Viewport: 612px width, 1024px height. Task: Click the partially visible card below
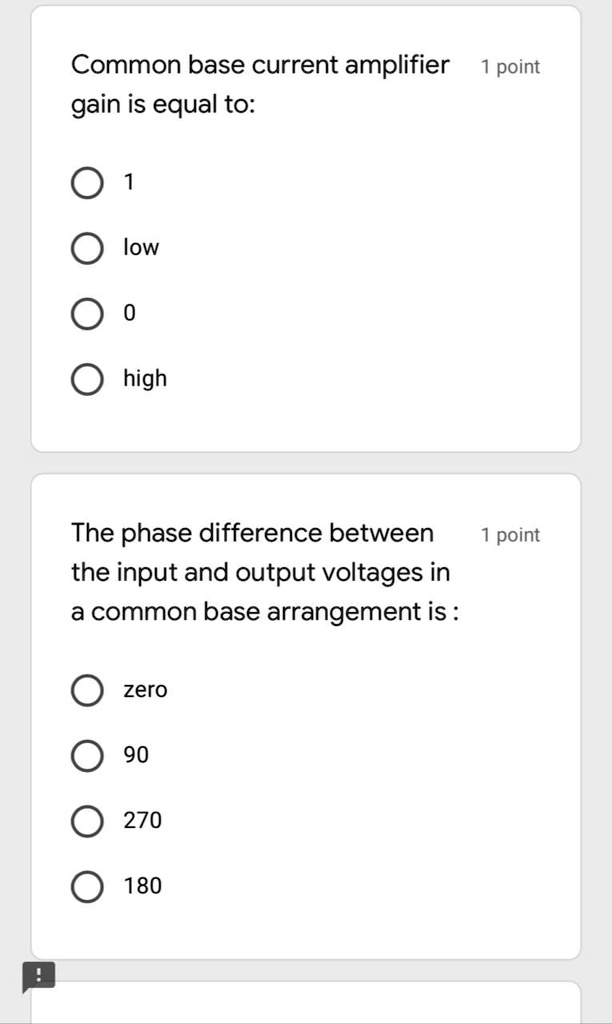coord(306,1010)
